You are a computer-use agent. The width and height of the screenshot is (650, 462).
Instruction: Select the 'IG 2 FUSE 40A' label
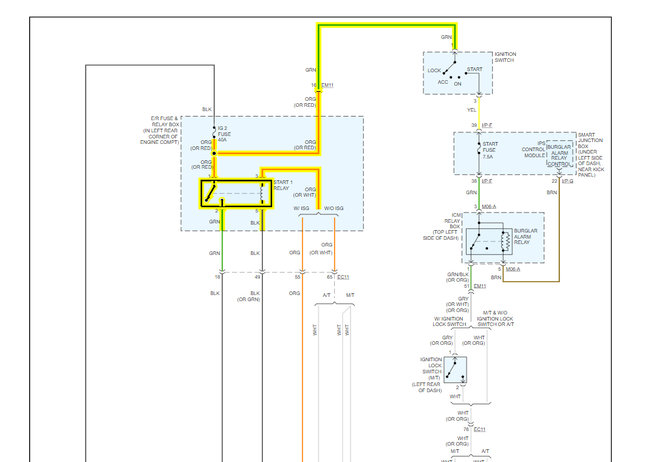pyautogui.click(x=224, y=134)
